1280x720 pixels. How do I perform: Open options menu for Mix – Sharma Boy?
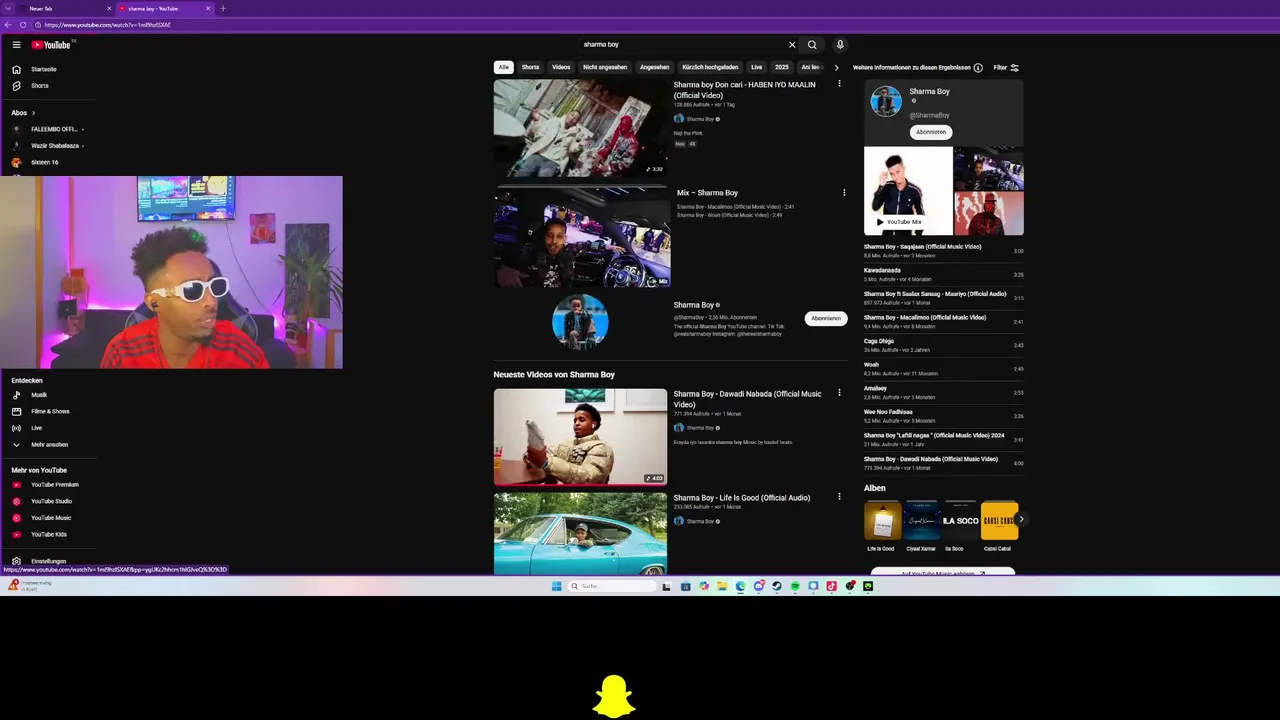[x=844, y=193]
